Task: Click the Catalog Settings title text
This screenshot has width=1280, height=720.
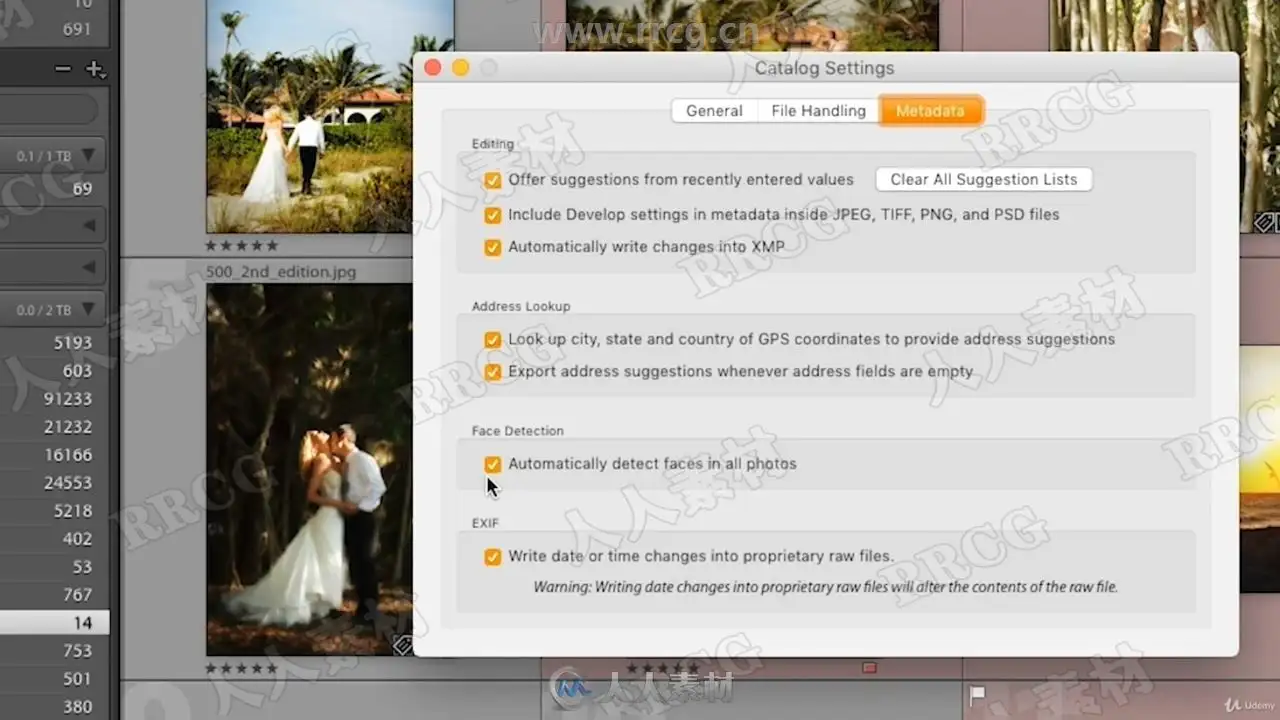Action: pos(824,68)
